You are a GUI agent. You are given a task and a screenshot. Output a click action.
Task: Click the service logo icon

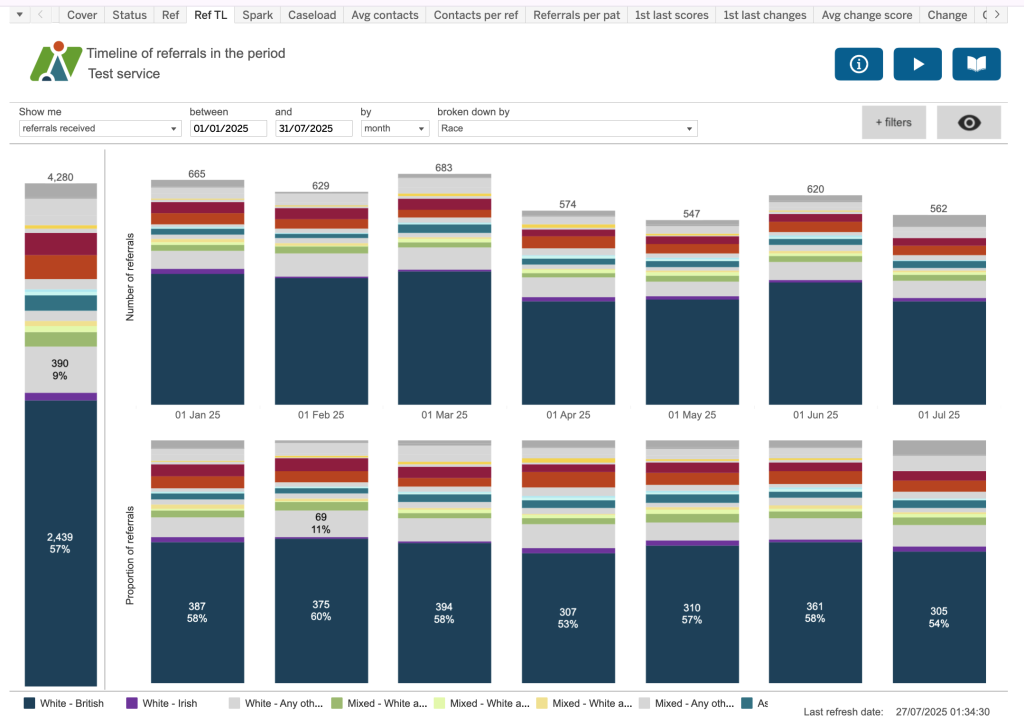(54, 62)
